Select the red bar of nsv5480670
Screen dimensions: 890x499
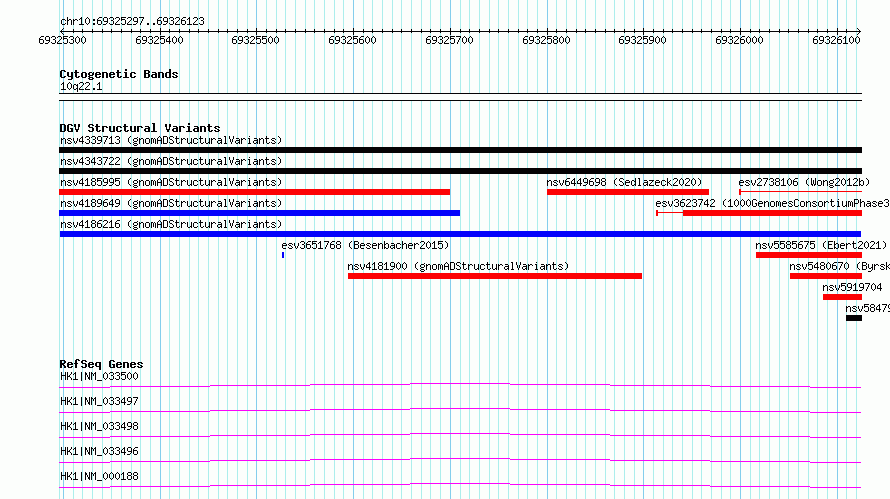[826, 276]
